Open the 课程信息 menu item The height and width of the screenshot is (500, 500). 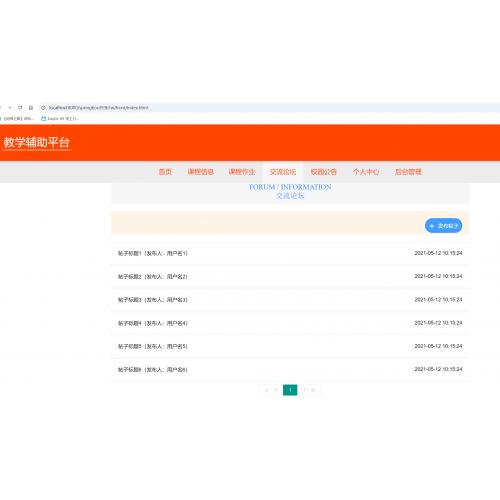[200, 172]
